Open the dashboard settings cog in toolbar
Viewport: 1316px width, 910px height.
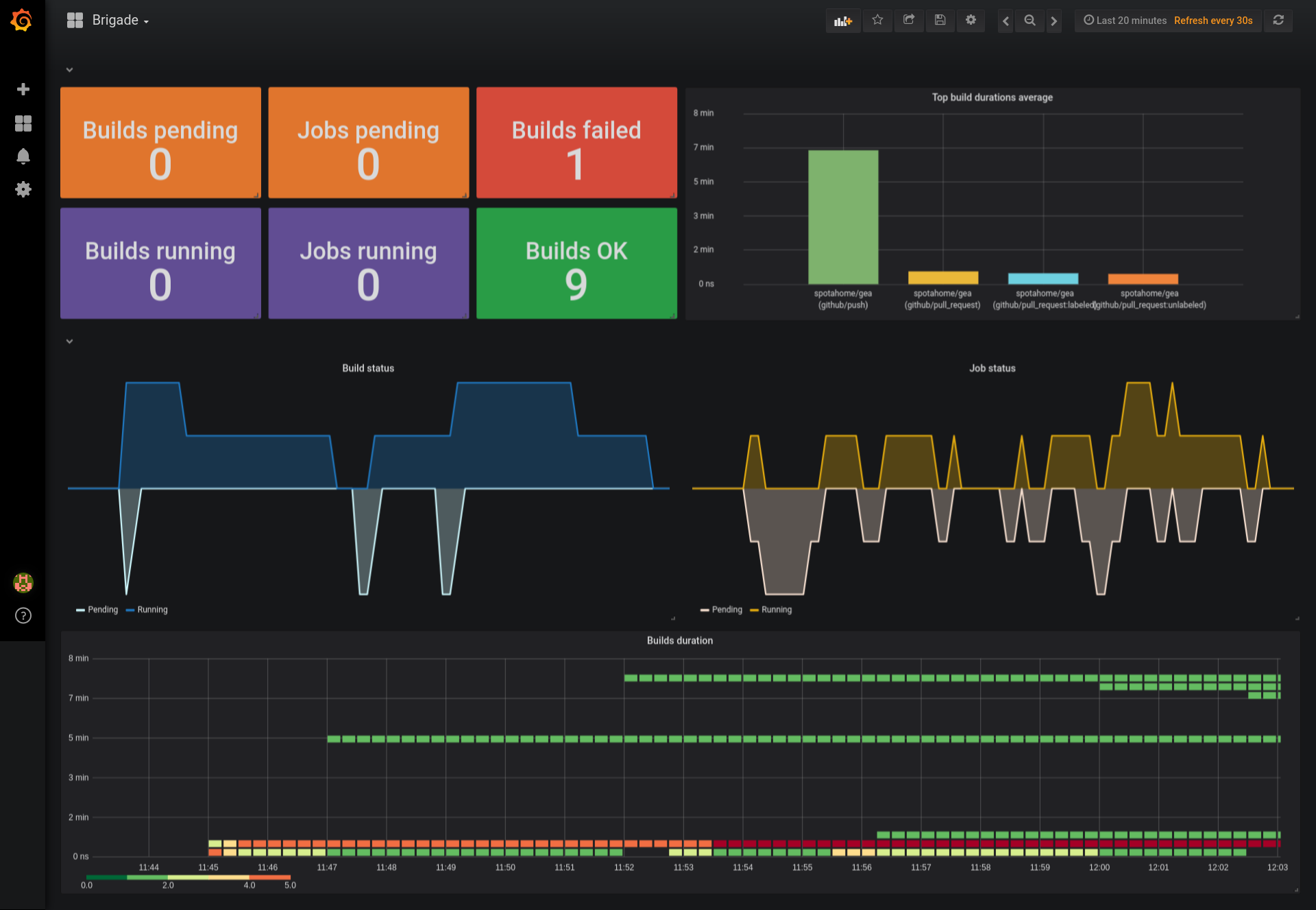[x=971, y=21]
